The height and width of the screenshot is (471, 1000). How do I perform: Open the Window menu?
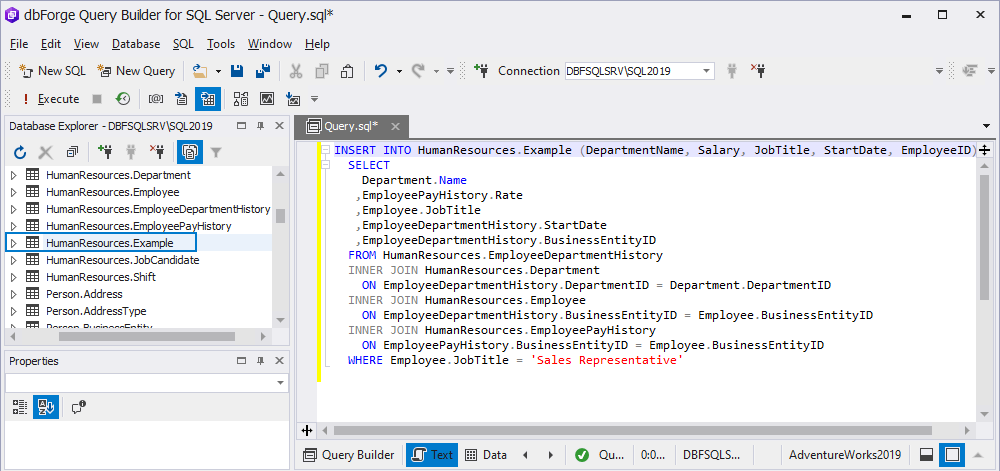click(x=270, y=44)
